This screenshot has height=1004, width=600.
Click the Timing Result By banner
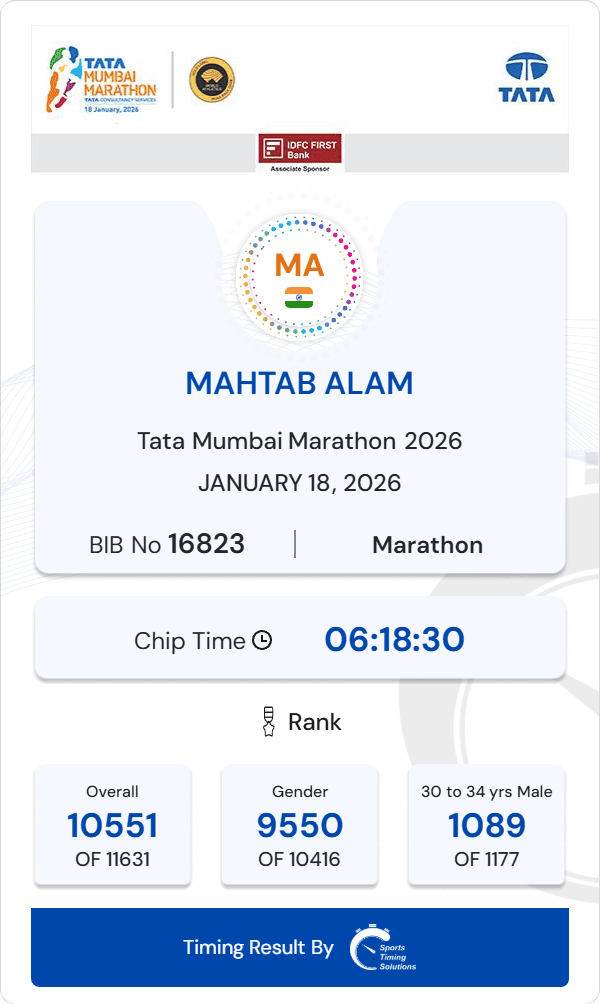coord(258,948)
